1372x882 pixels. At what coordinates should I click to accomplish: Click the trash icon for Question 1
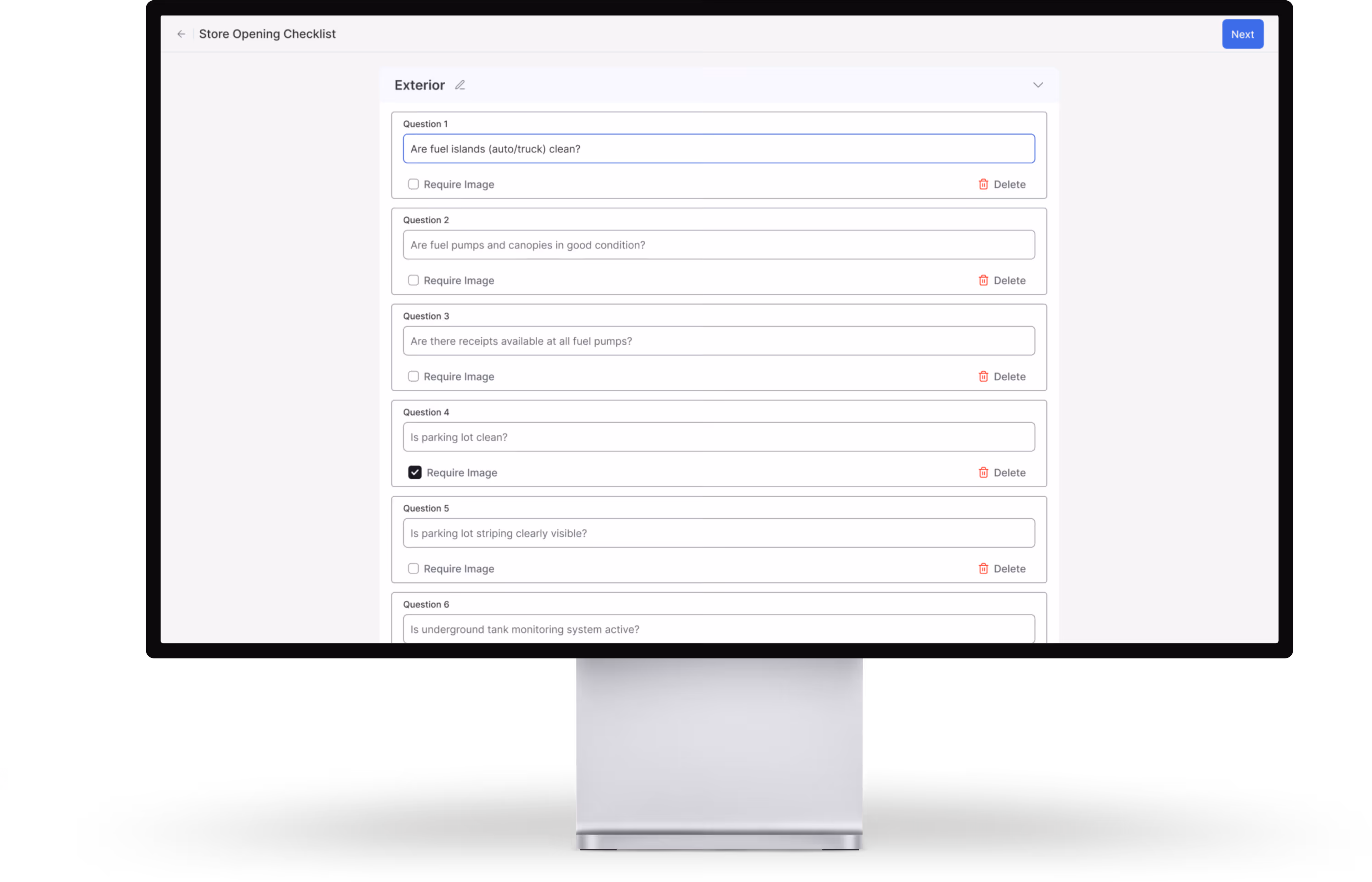983,184
